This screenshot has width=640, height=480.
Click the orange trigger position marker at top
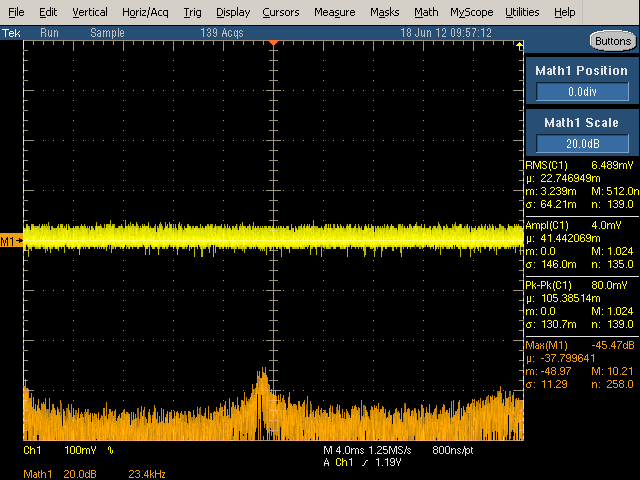(273, 43)
